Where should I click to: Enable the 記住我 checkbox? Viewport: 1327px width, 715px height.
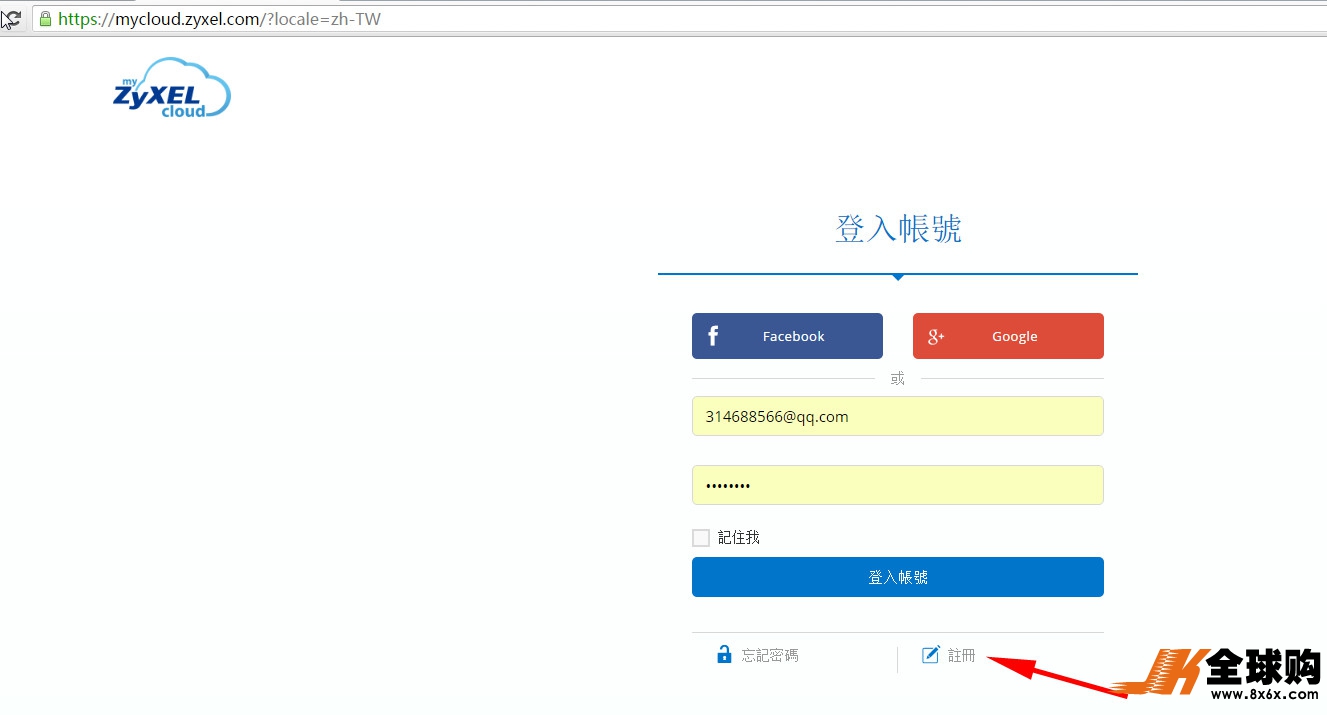[700, 537]
